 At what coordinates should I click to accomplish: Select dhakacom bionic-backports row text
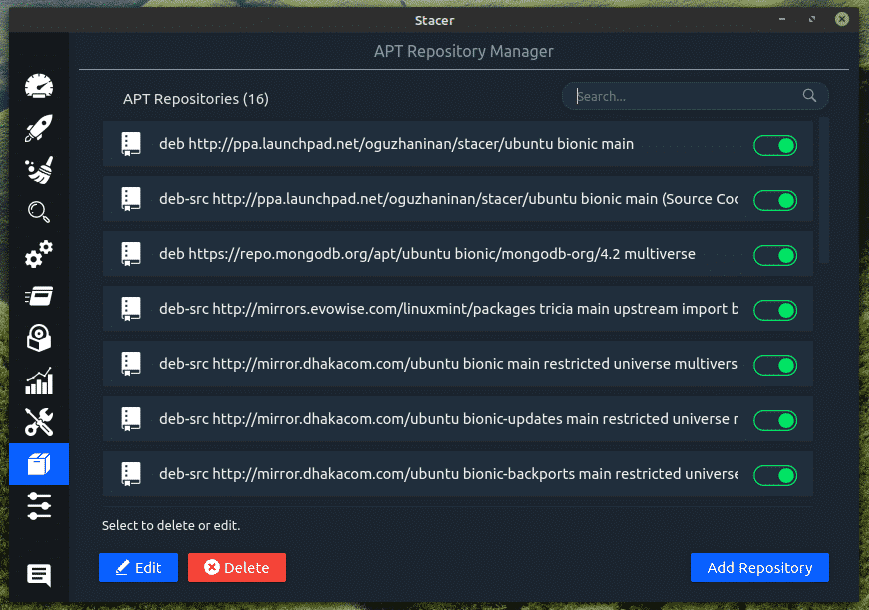[x=448, y=474]
